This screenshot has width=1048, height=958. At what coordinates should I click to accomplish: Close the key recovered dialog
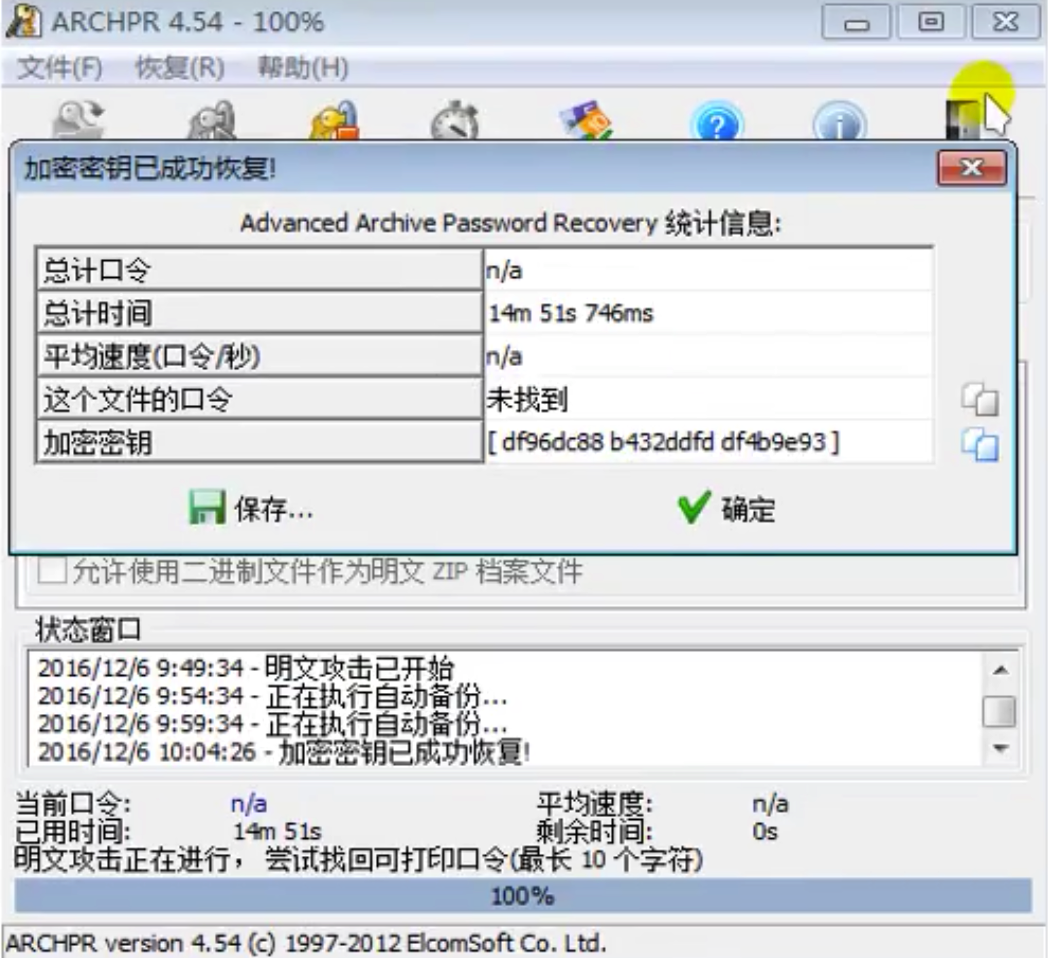coord(972,167)
